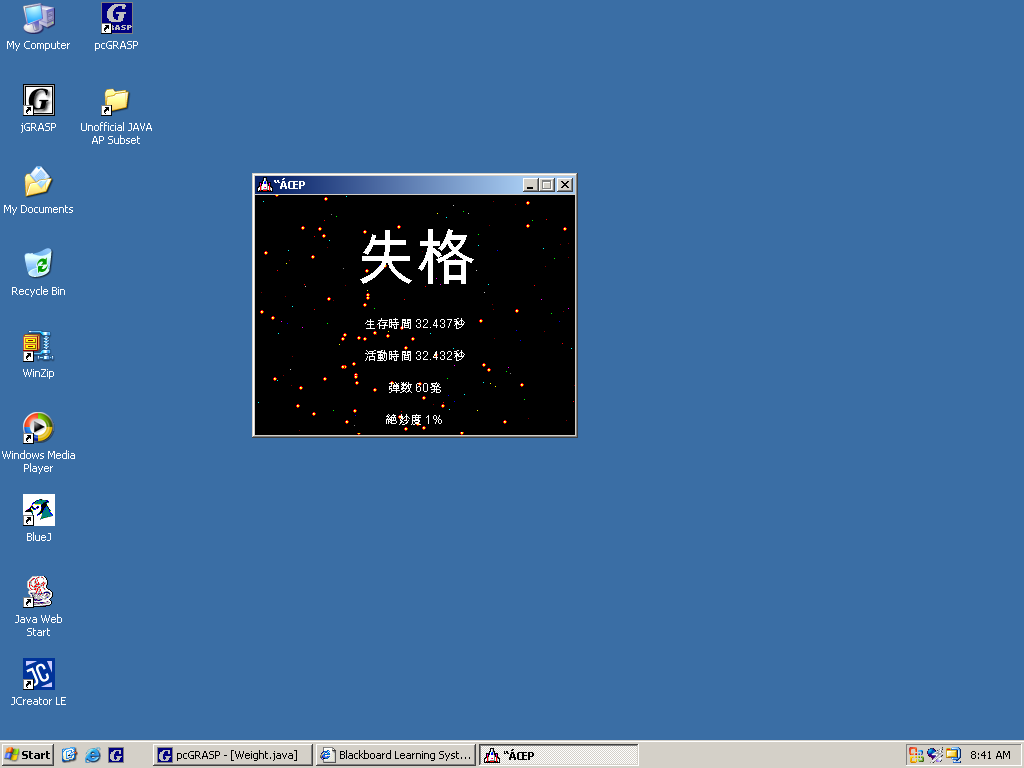The width and height of the screenshot is (1024, 768).
Task: Click the Start button
Action: (x=28, y=755)
